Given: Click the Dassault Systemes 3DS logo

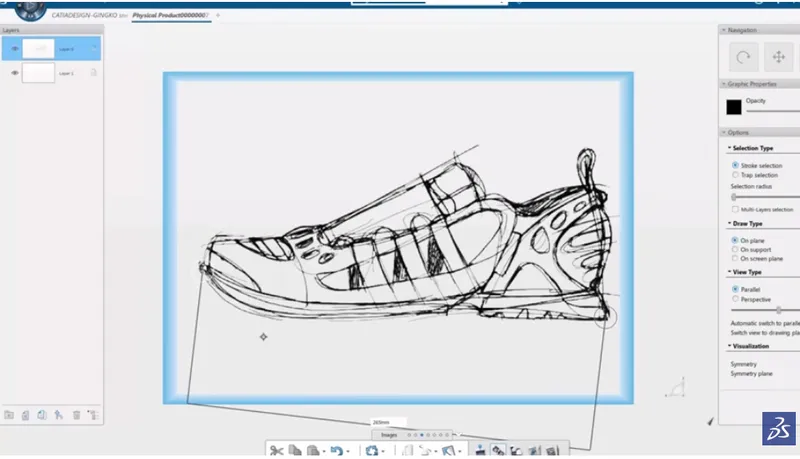Looking at the screenshot, I should [779, 428].
